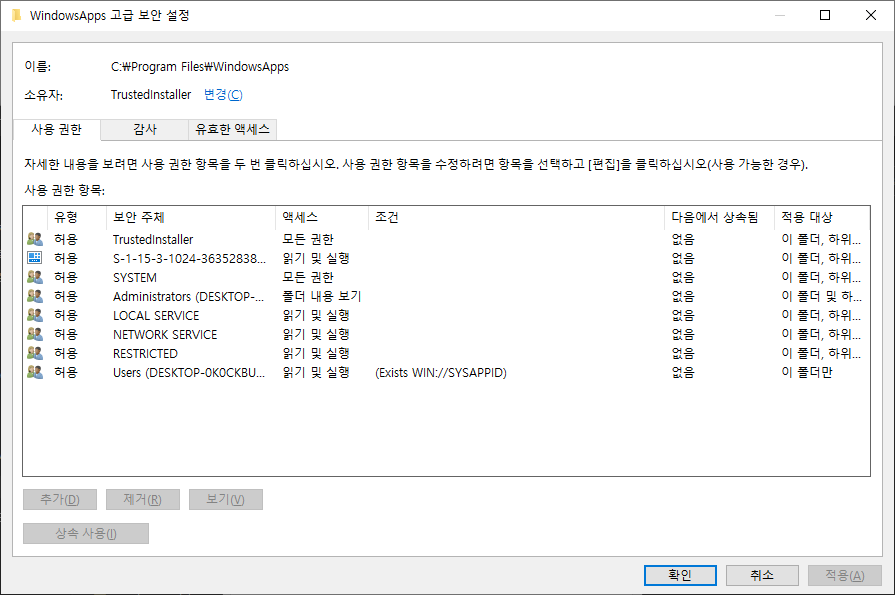The height and width of the screenshot is (595, 895).
Task: Click 모든 권한 in the SYSTEM row
Action: click(308, 278)
